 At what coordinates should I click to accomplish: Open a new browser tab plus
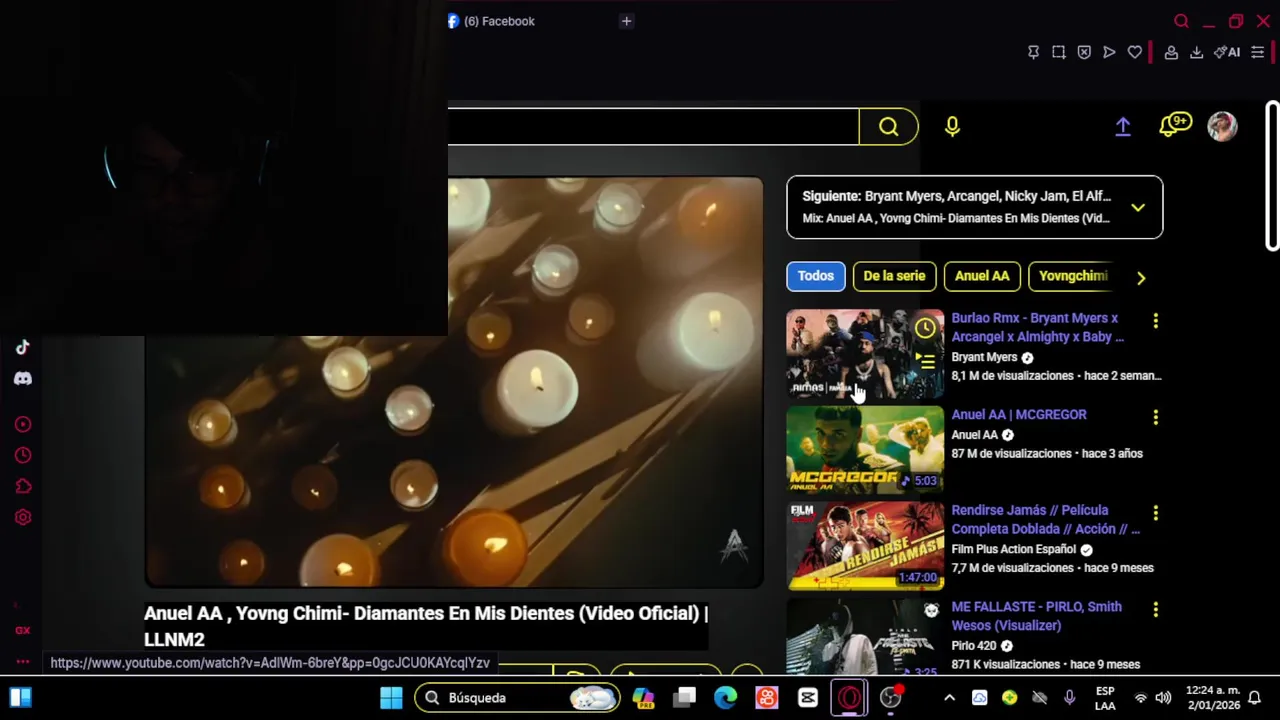[626, 21]
